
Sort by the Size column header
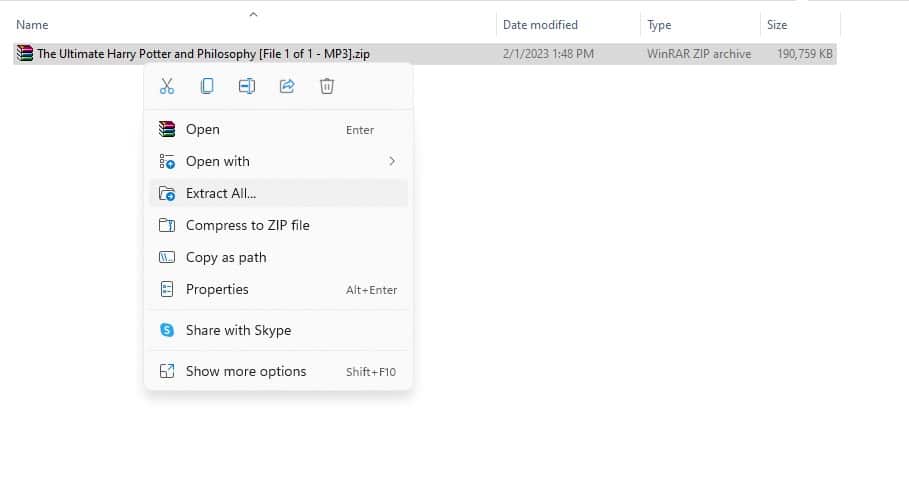click(777, 25)
